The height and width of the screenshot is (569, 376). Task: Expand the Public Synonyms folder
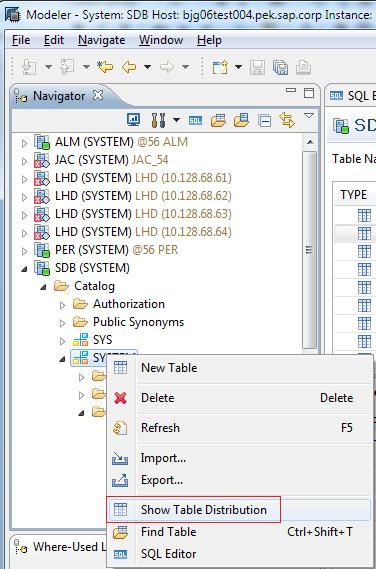point(62,323)
